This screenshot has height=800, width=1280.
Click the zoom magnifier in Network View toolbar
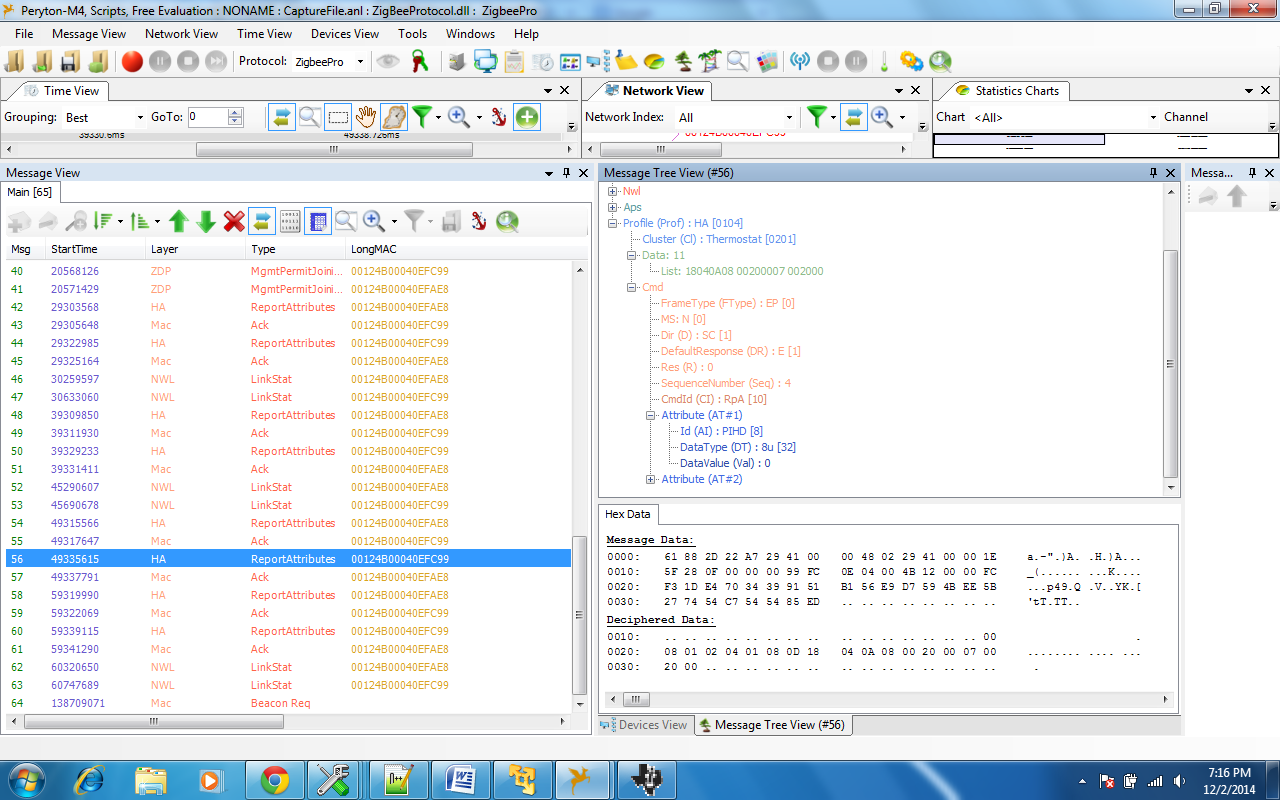[882, 117]
